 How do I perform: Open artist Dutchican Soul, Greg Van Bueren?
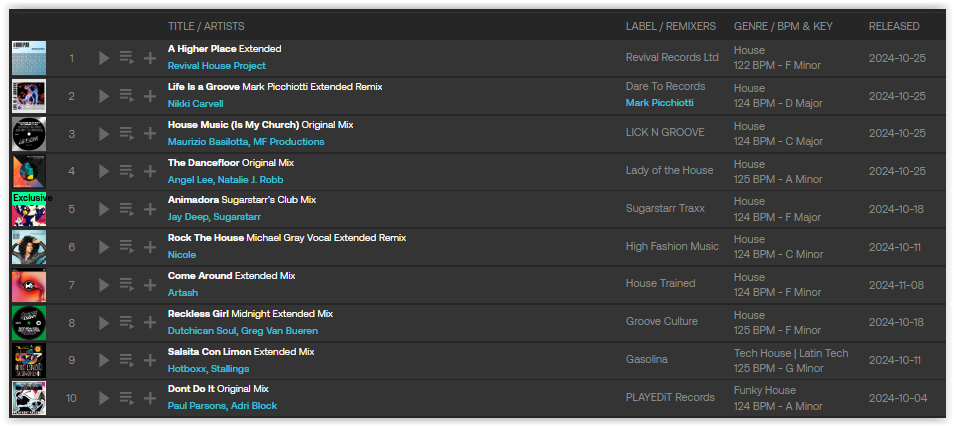click(243, 331)
